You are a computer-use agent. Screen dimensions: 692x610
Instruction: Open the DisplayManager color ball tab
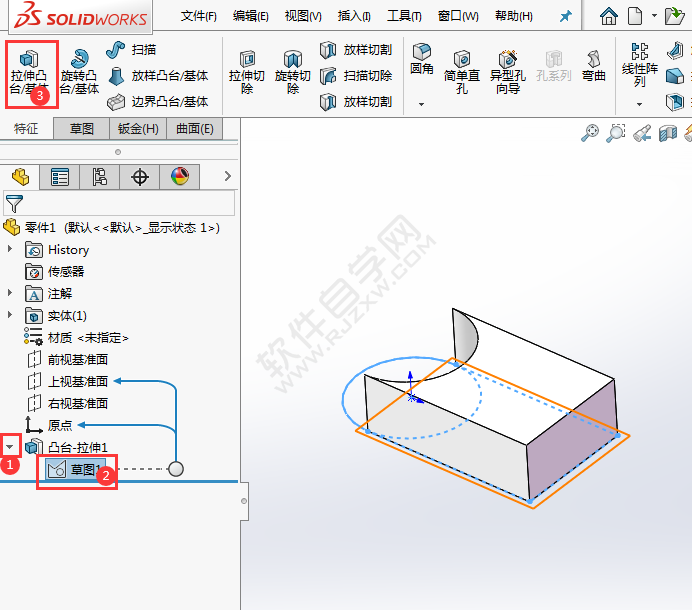click(180, 177)
